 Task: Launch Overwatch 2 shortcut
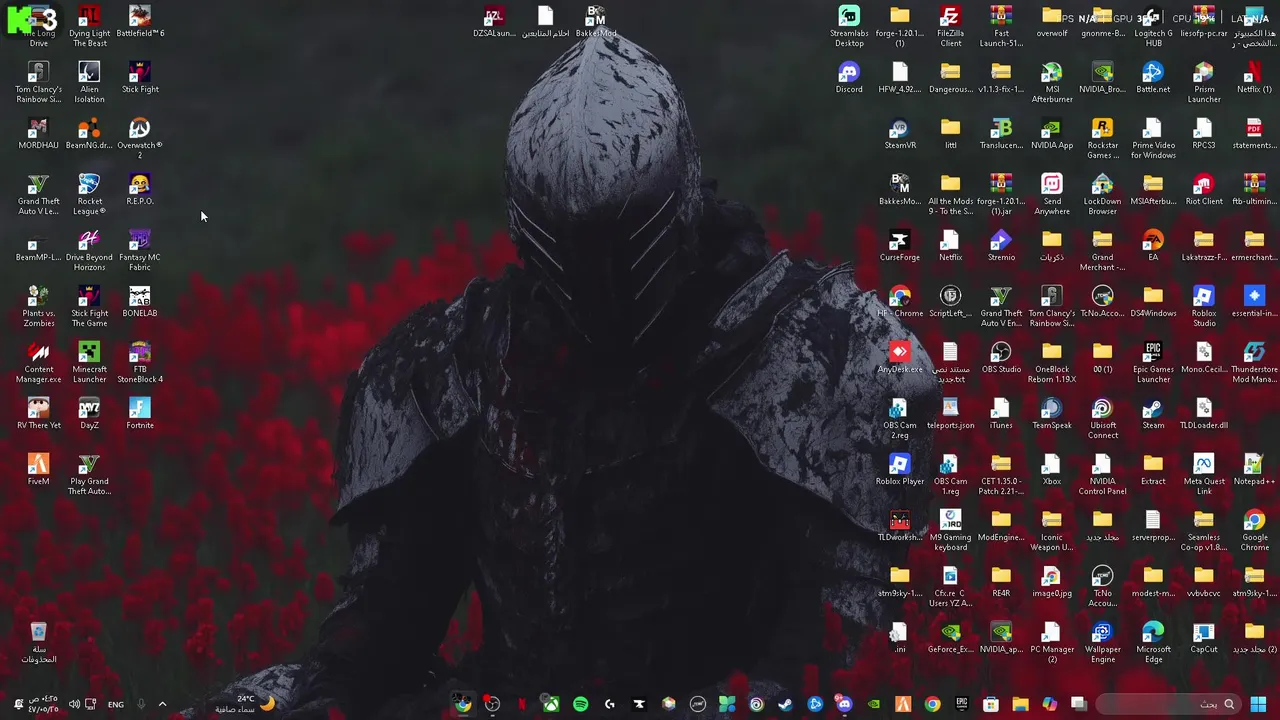tap(140, 139)
